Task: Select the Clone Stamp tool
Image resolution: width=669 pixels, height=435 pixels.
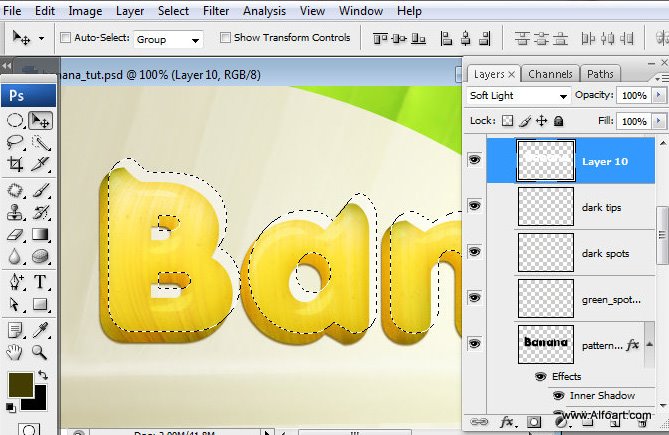Action: [x=16, y=212]
